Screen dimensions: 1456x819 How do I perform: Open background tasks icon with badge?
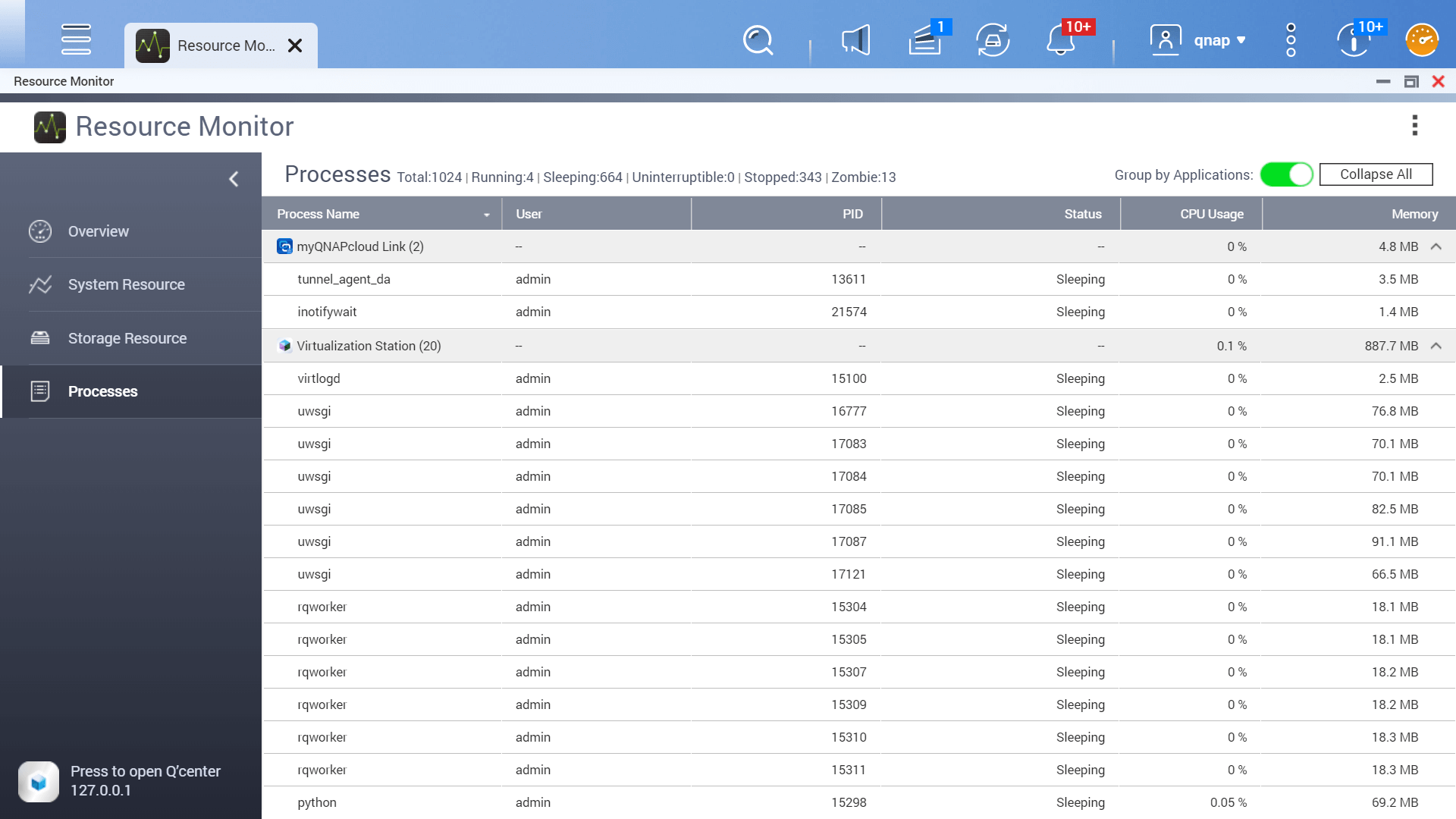(x=925, y=40)
